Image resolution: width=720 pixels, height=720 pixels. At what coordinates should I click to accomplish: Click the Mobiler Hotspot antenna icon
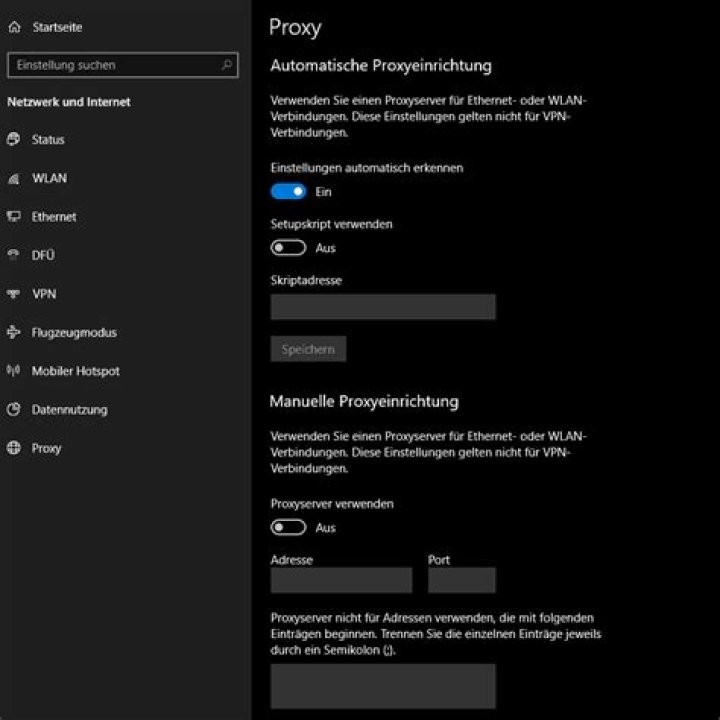(x=14, y=370)
